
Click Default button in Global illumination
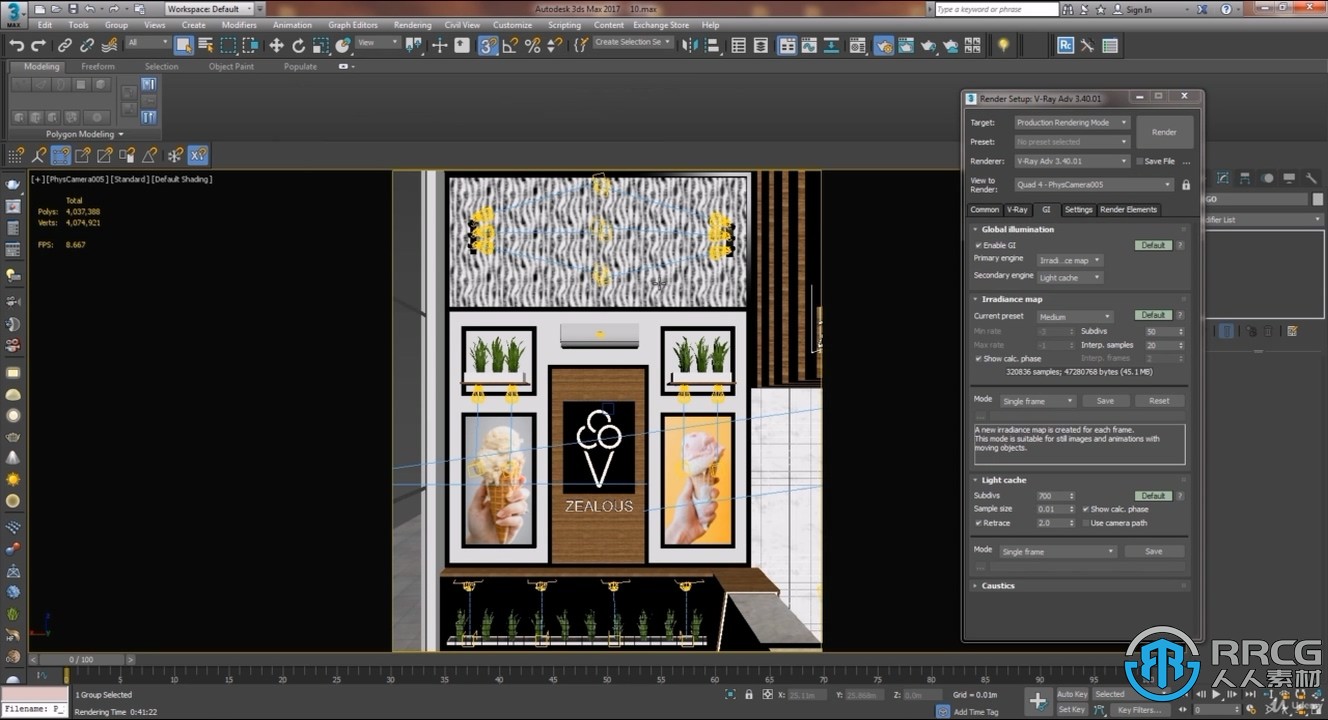tap(1154, 245)
